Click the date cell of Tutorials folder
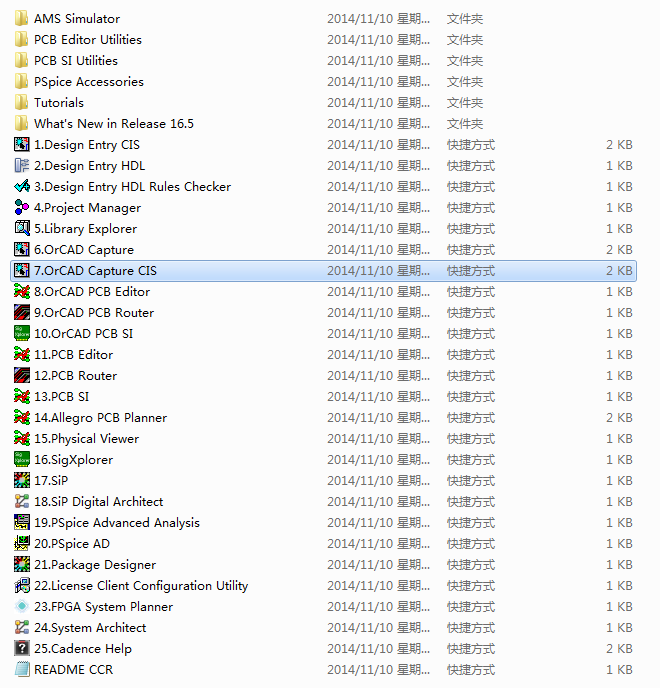Screen dimensions: 660x688 [x=378, y=103]
